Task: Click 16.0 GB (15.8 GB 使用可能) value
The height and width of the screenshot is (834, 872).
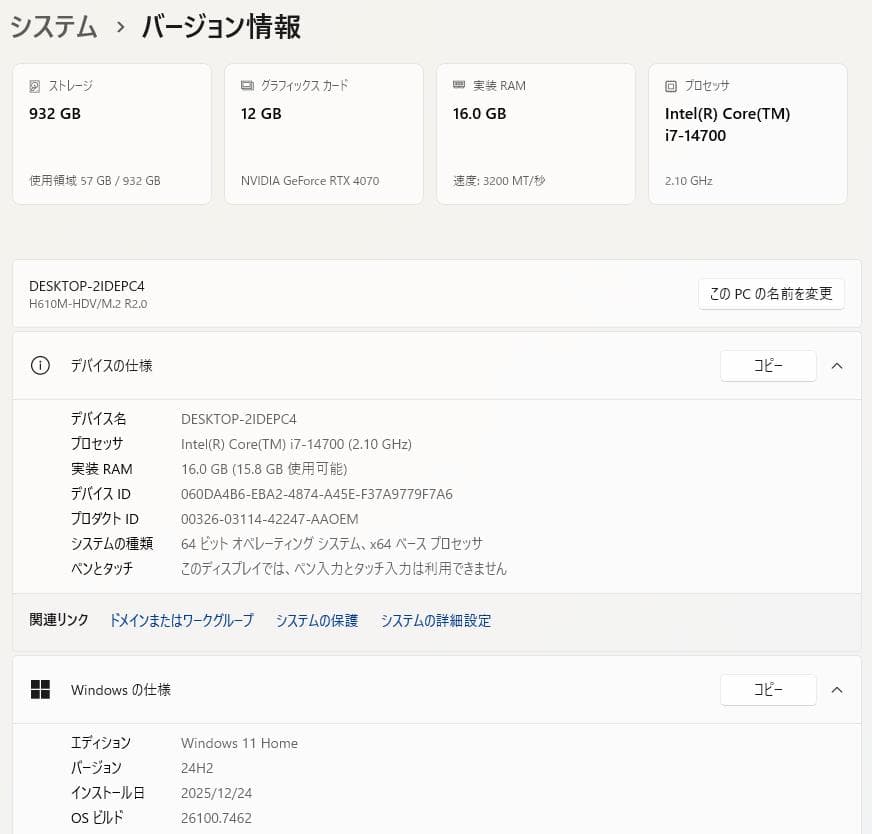Action: pos(264,469)
